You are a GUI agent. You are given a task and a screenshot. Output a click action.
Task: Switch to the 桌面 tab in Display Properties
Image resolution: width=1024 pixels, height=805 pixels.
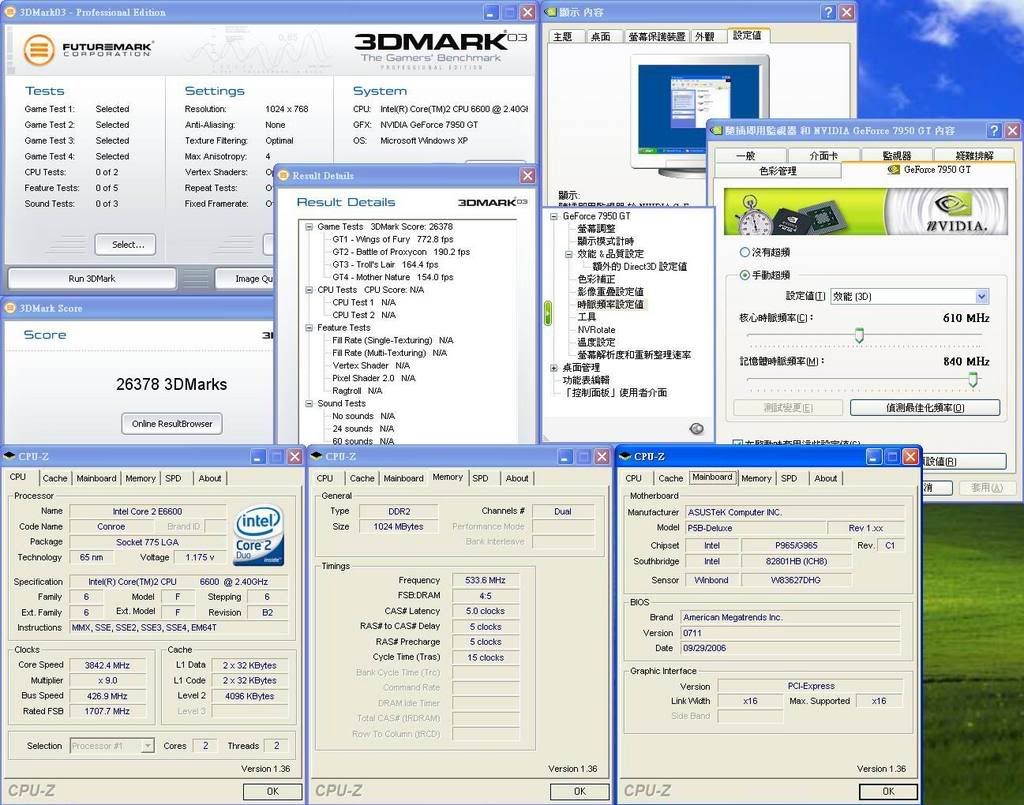(x=600, y=37)
